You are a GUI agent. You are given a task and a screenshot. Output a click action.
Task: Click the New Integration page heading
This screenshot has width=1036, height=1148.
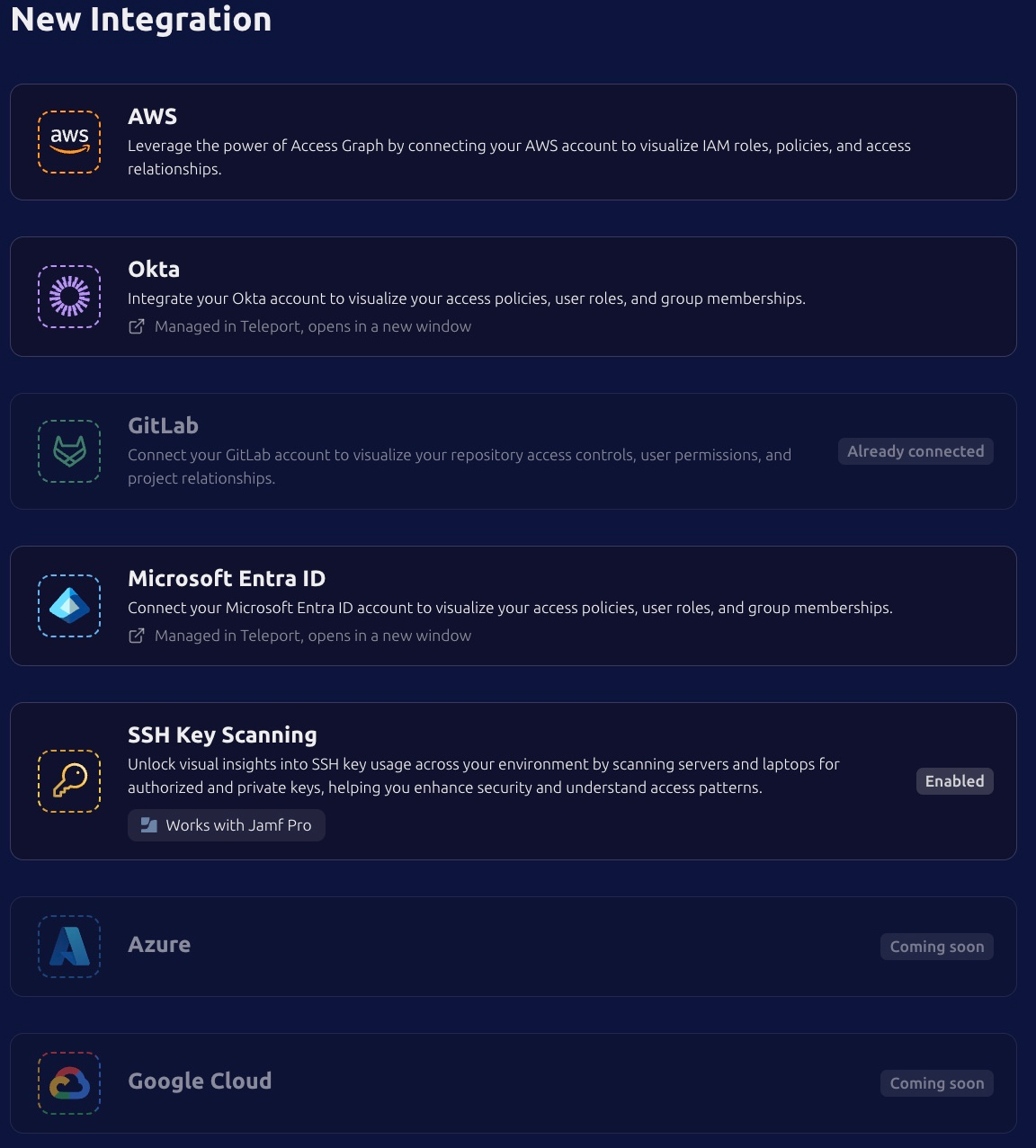click(x=141, y=19)
